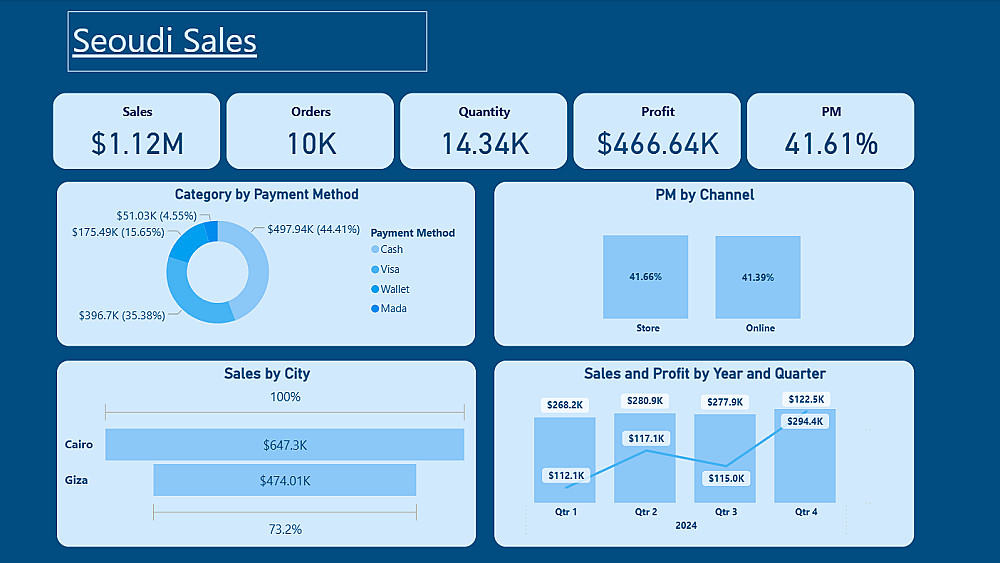1000x563 pixels.
Task: Click the $497.94K (44.41%) donut label
Action: point(313,229)
